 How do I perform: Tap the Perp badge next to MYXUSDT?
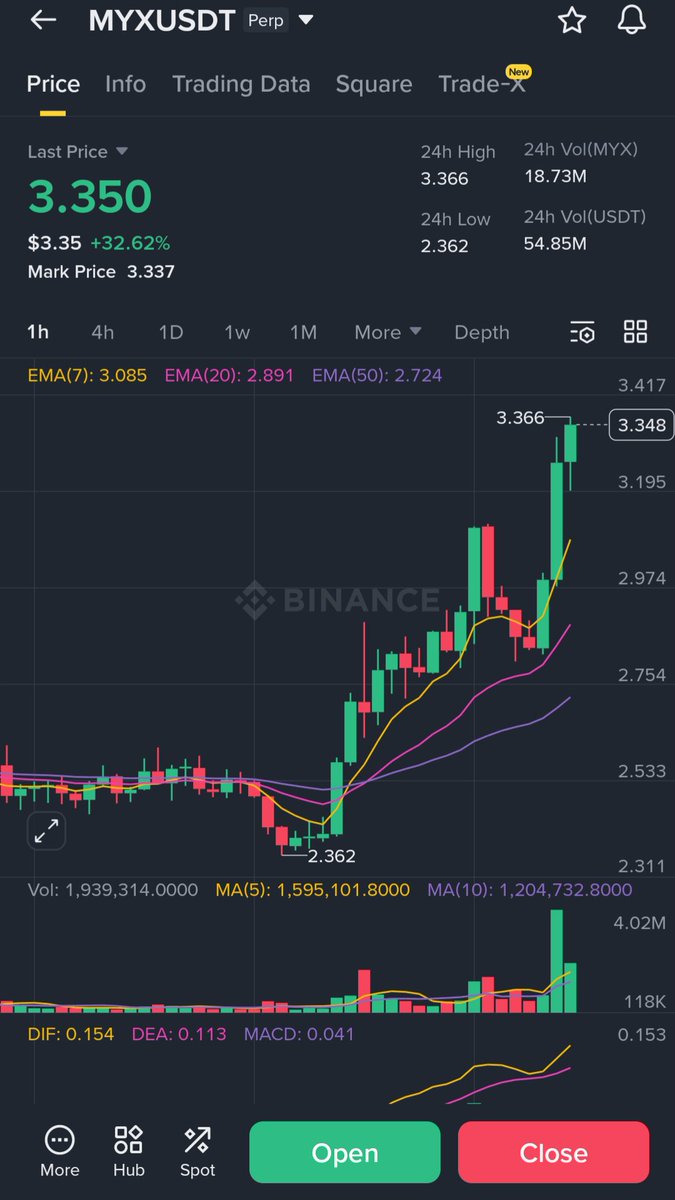coord(266,20)
